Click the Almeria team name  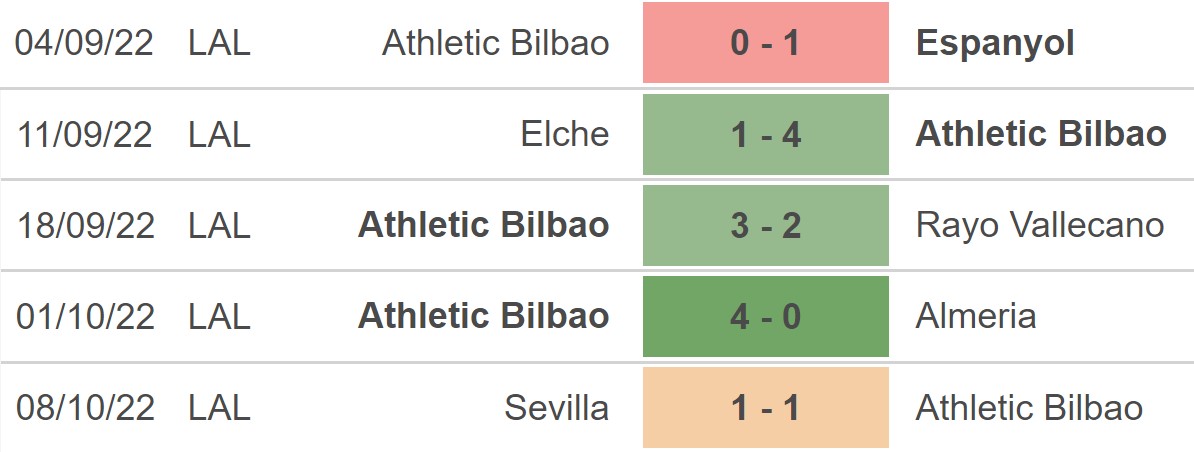[976, 316]
